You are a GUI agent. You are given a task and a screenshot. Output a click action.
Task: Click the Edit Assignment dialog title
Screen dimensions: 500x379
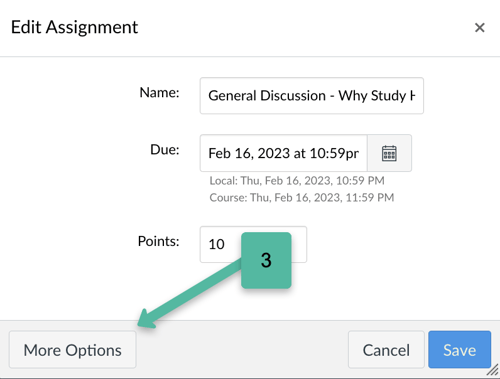(74, 27)
